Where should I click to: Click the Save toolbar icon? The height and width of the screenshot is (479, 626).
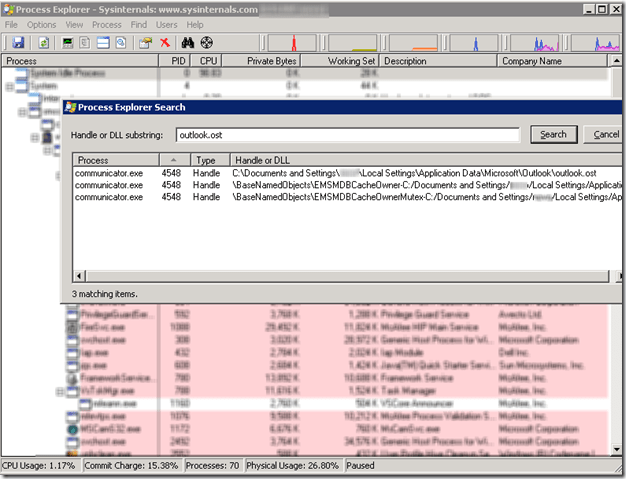(17, 43)
